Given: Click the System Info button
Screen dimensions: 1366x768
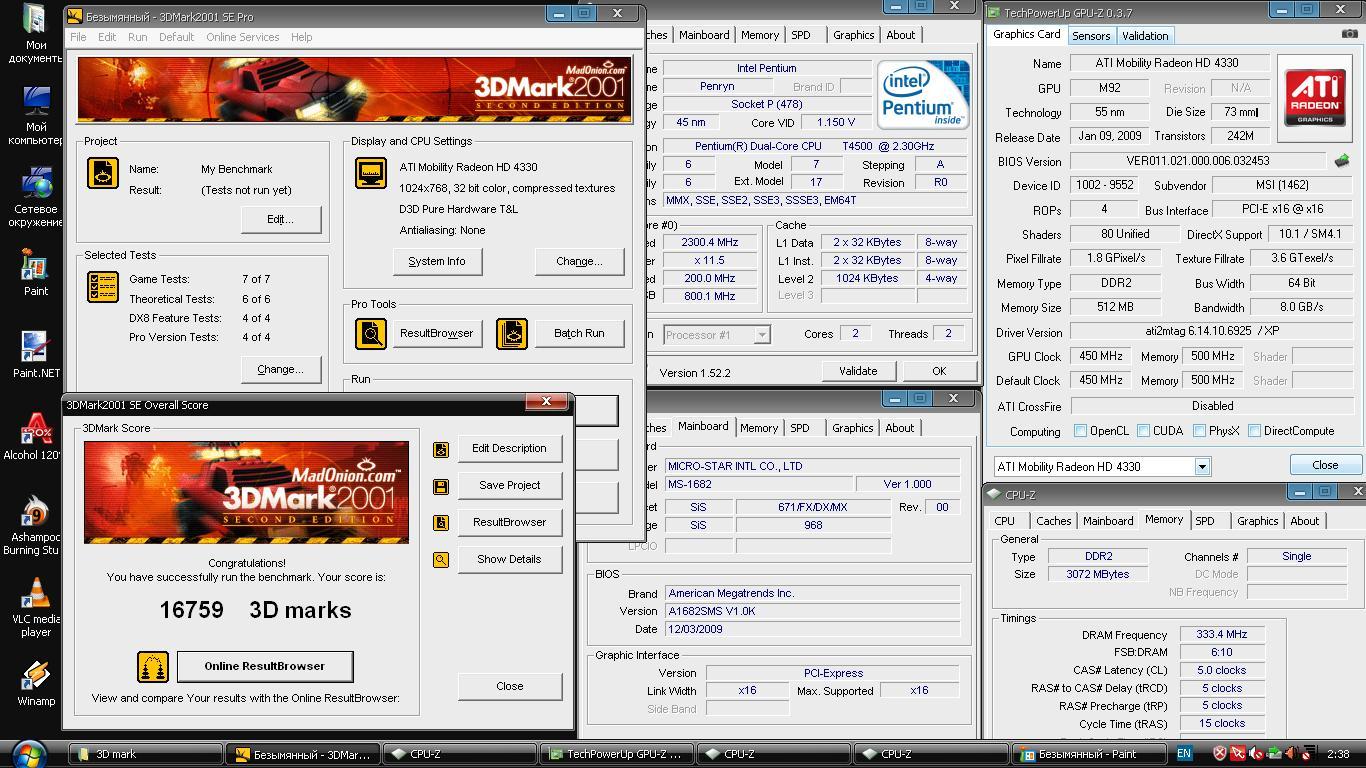Looking at the screenshot, I should point(436,261).
